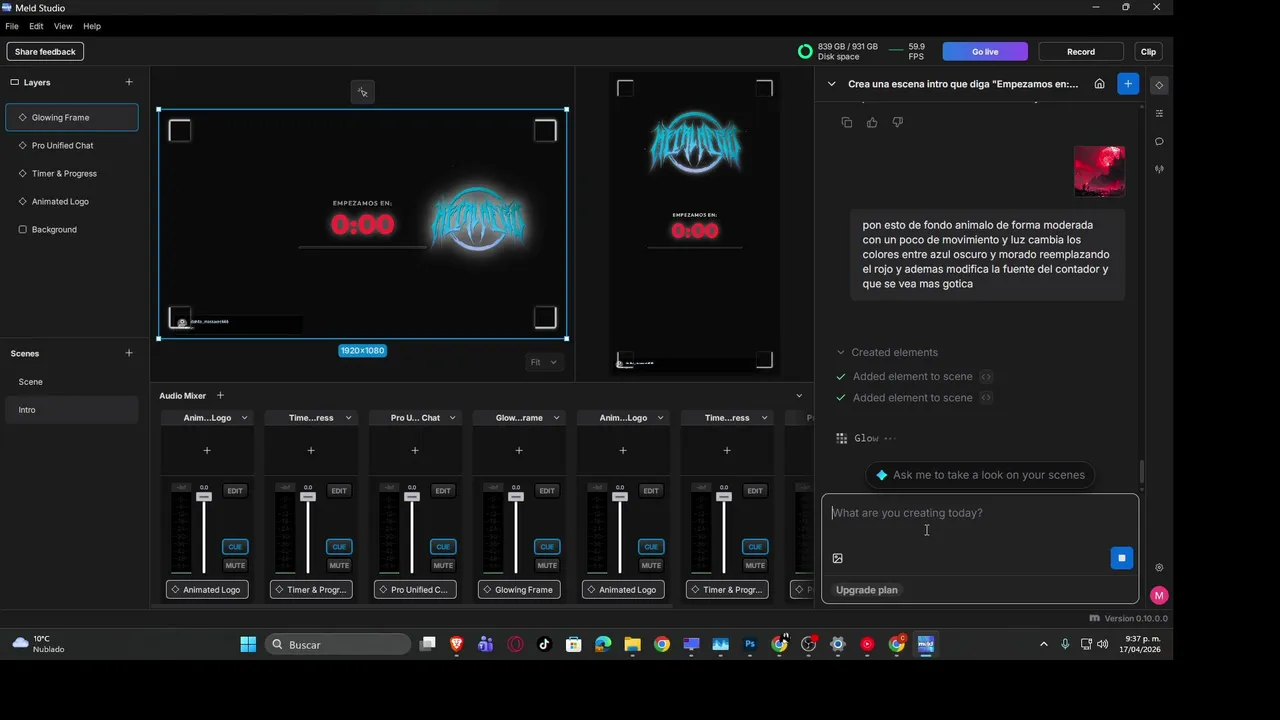Click the Glowing Frame volume fader

[516, 497]
